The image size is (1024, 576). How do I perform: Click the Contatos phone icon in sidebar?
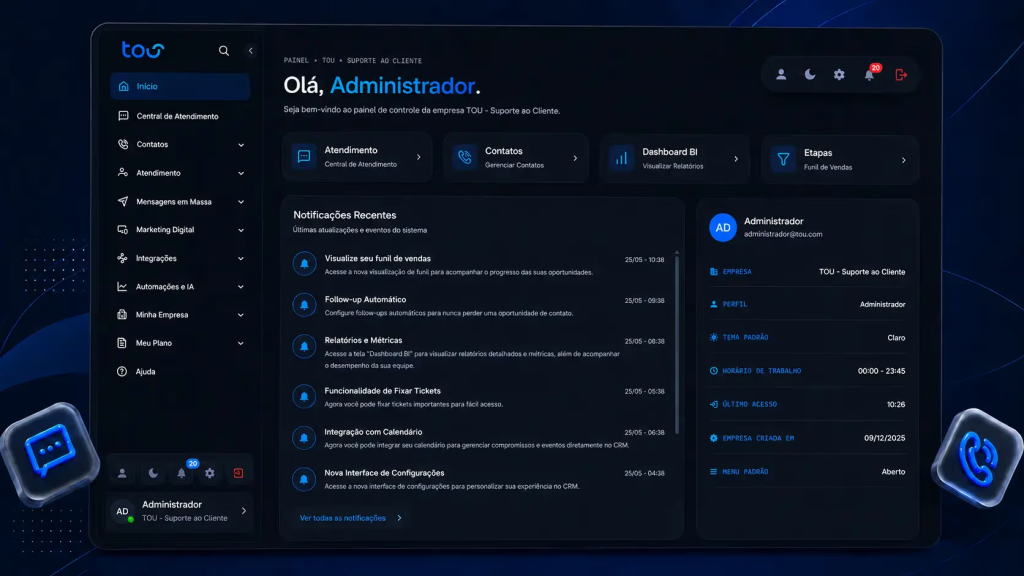[123, 144]
